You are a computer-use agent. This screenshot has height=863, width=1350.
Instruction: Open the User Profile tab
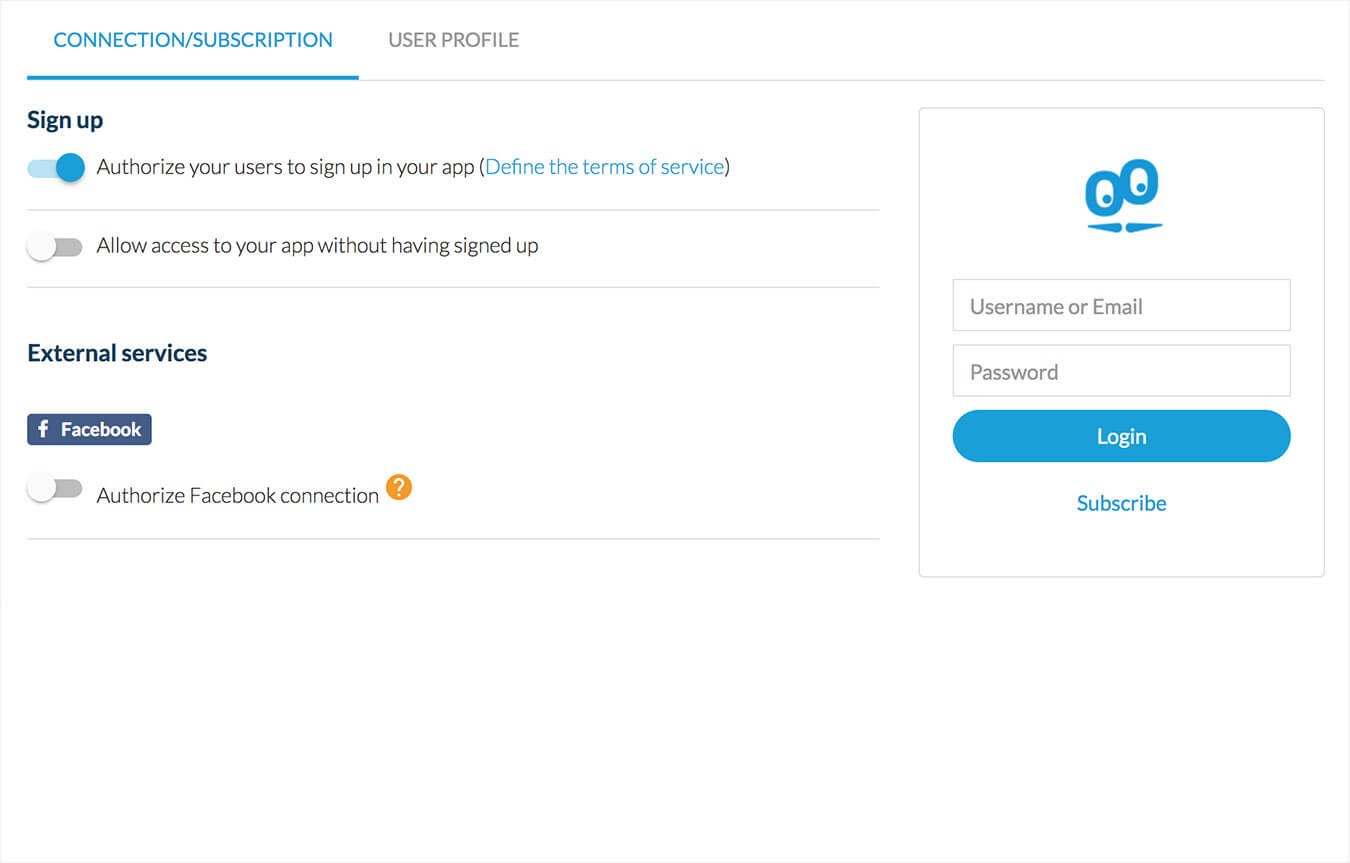tap(453, 40)
